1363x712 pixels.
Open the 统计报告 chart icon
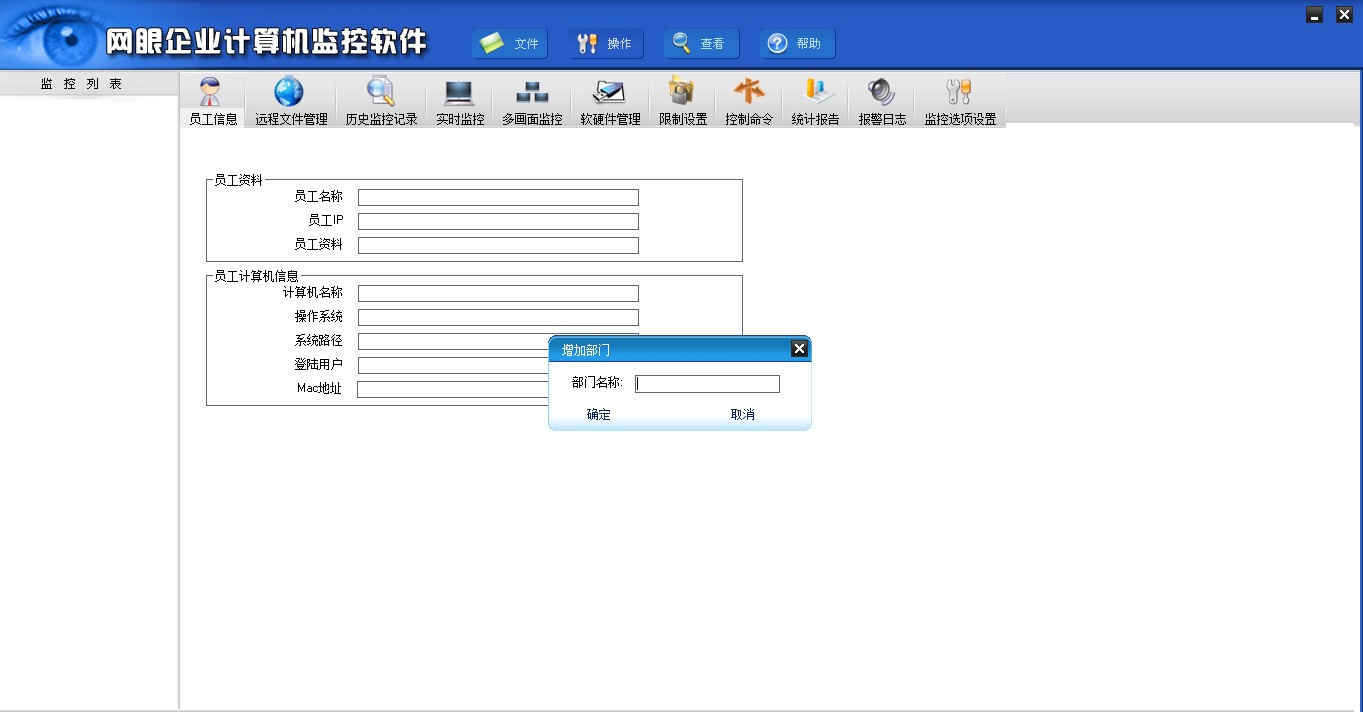[816, 92]
